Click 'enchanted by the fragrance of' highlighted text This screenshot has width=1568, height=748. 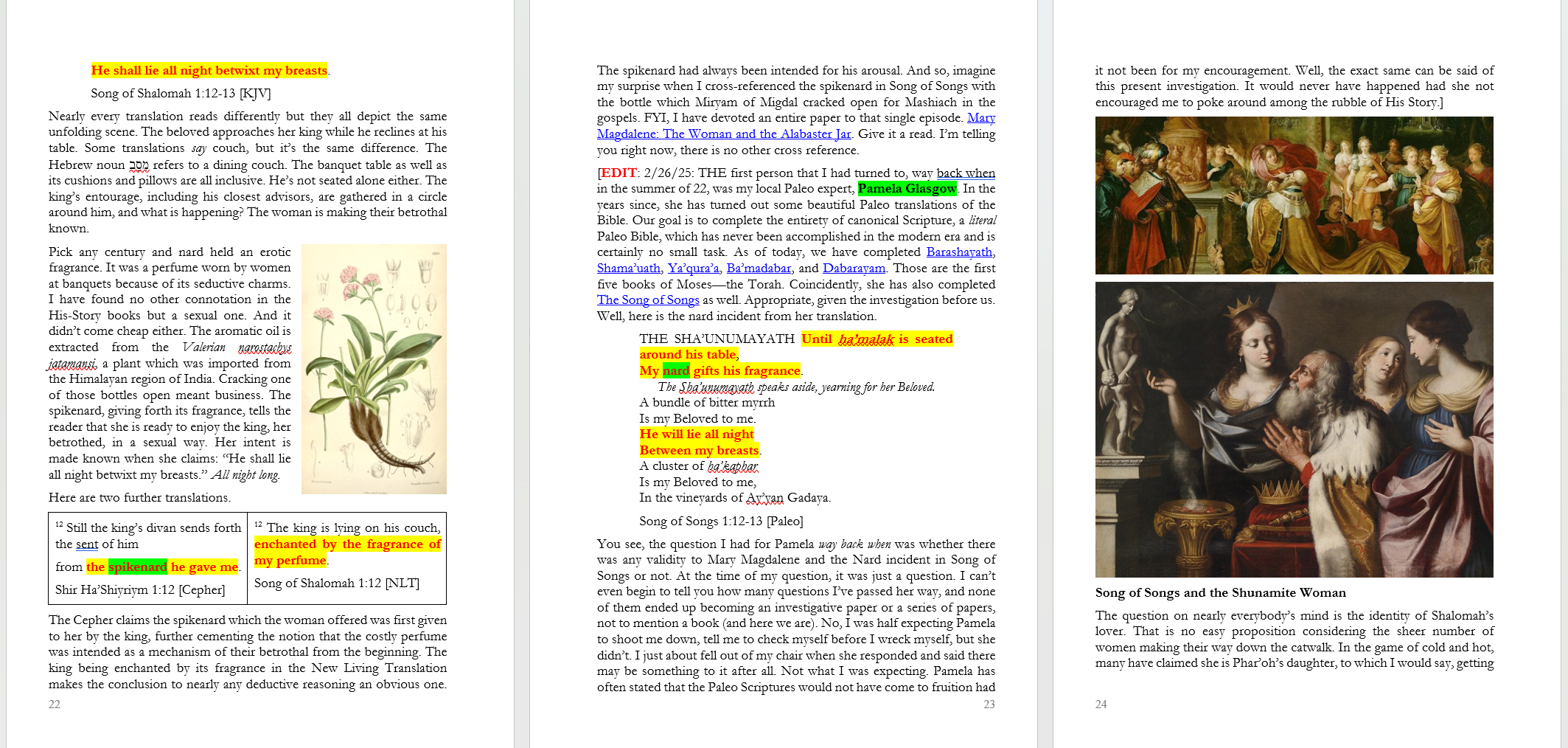pyautogui.click(x=347, y=544)
